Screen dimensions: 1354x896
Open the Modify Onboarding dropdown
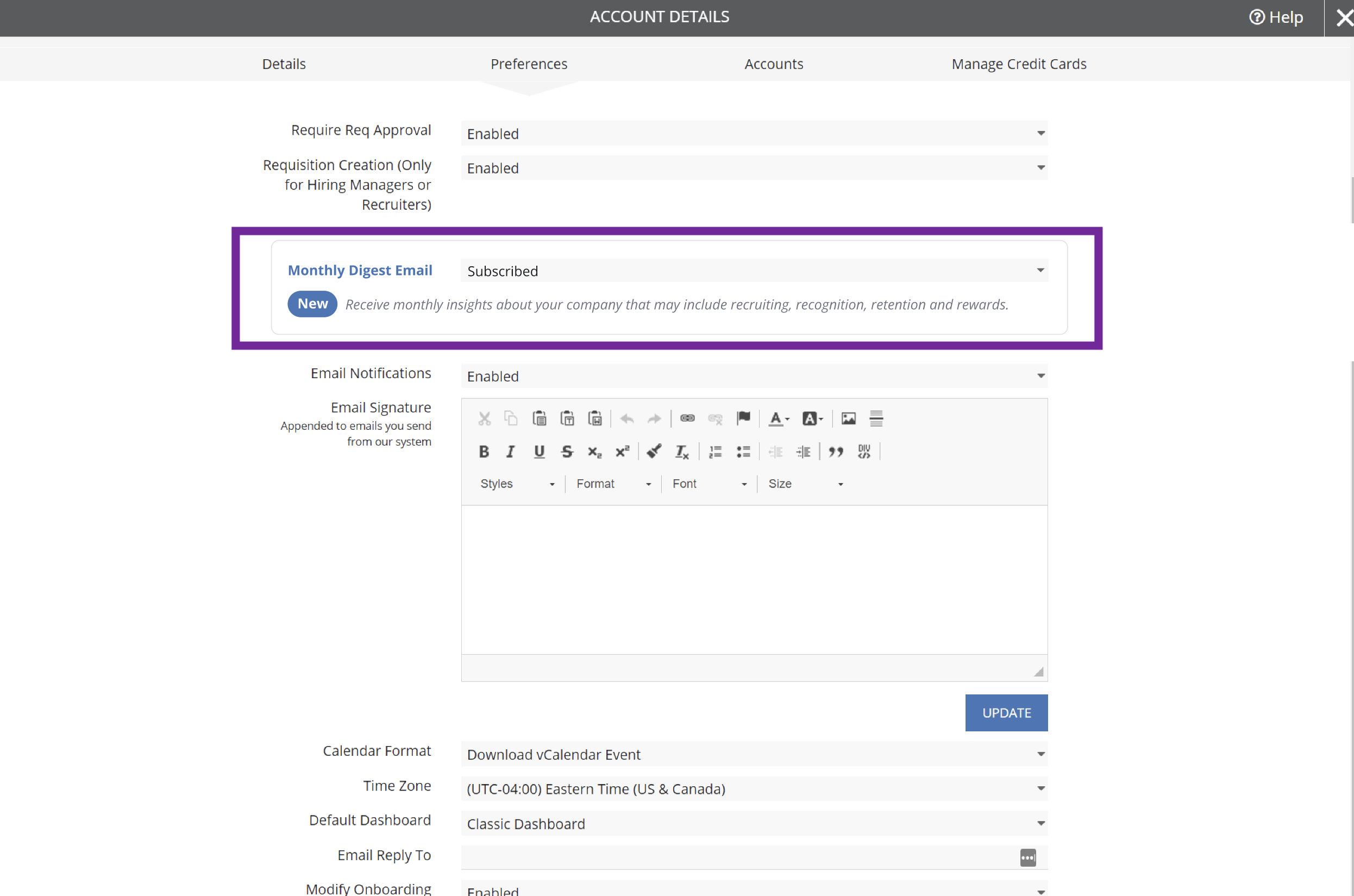754,889
